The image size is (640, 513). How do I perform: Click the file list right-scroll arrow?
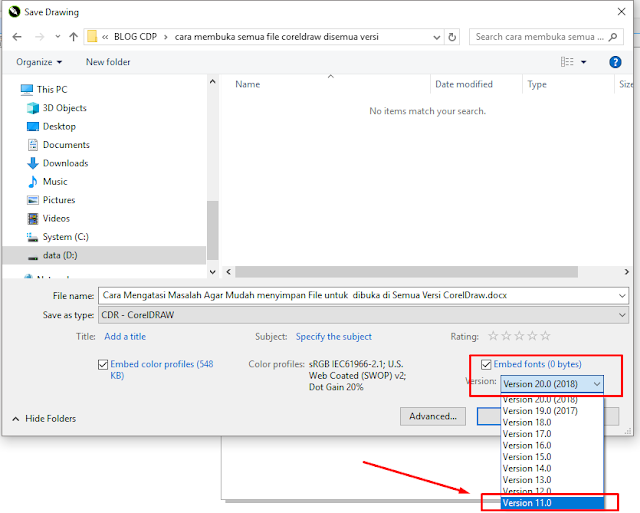(627, 272)
